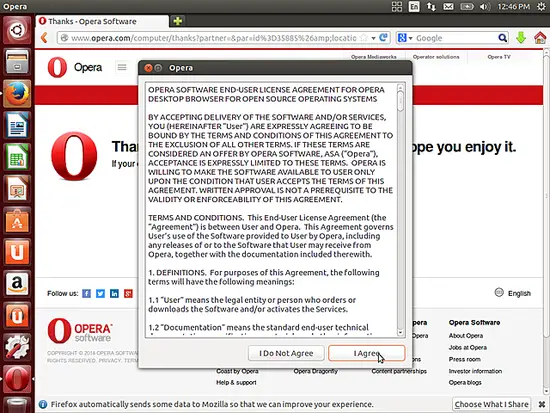Click Choose What I Share button

pyautogui.click(x=491, y=404)
